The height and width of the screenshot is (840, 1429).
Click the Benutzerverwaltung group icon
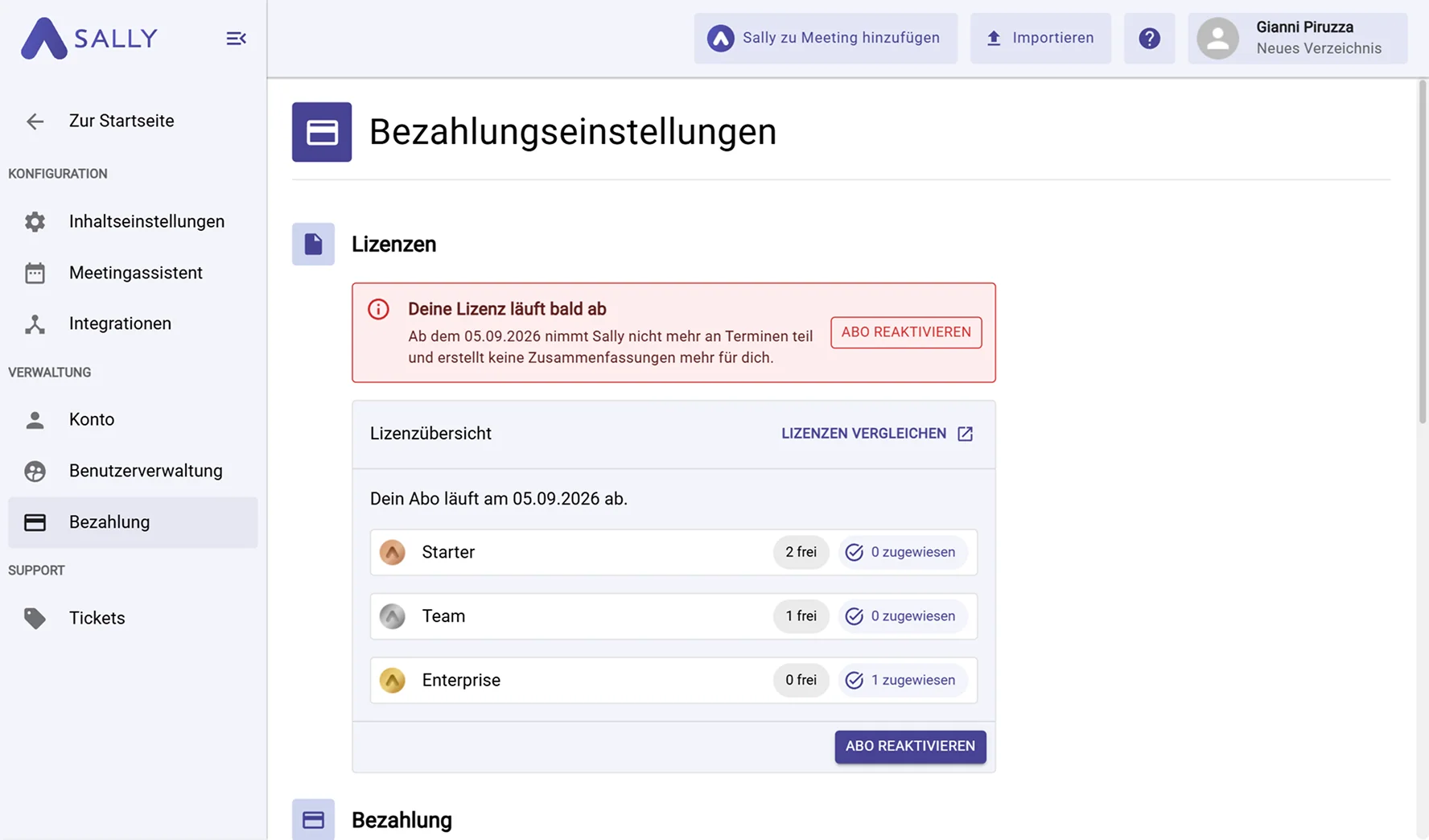[35, 471]
